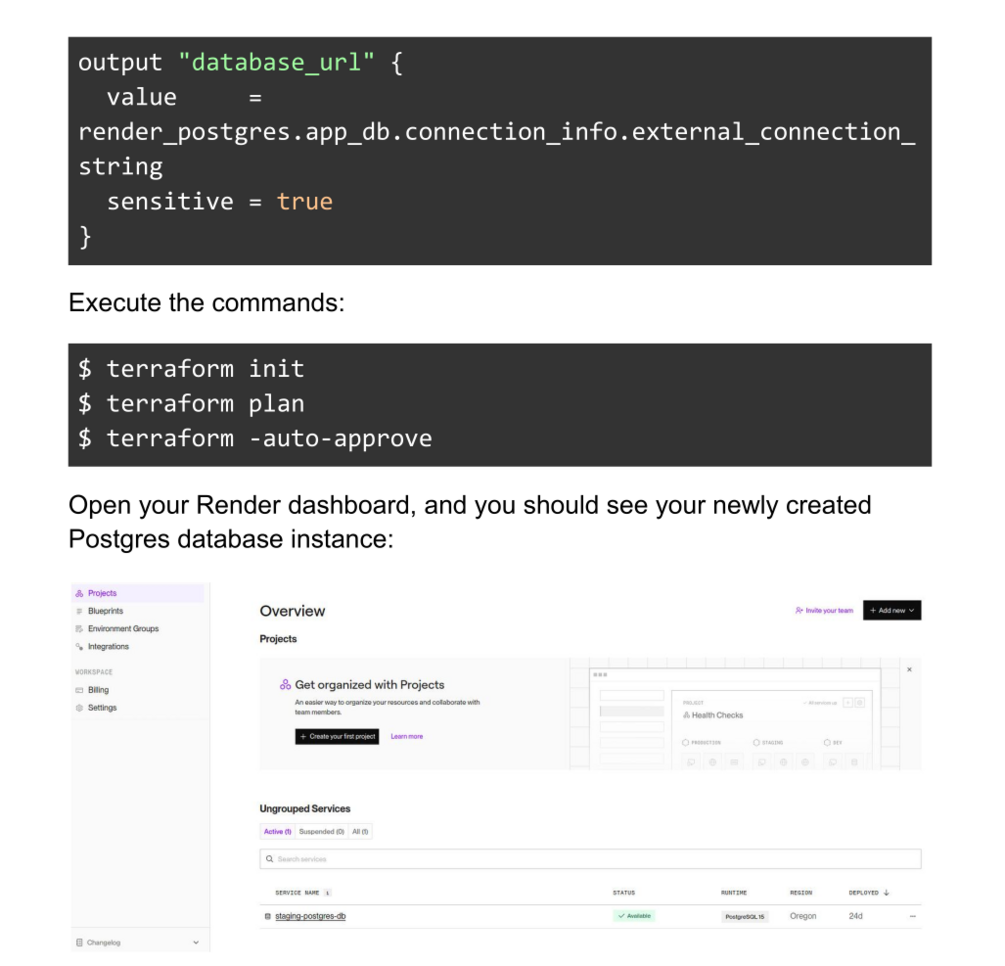The height and width of the screenshot is (966, 1005).
Task: Click the Changelog icon
Action: 79,942
